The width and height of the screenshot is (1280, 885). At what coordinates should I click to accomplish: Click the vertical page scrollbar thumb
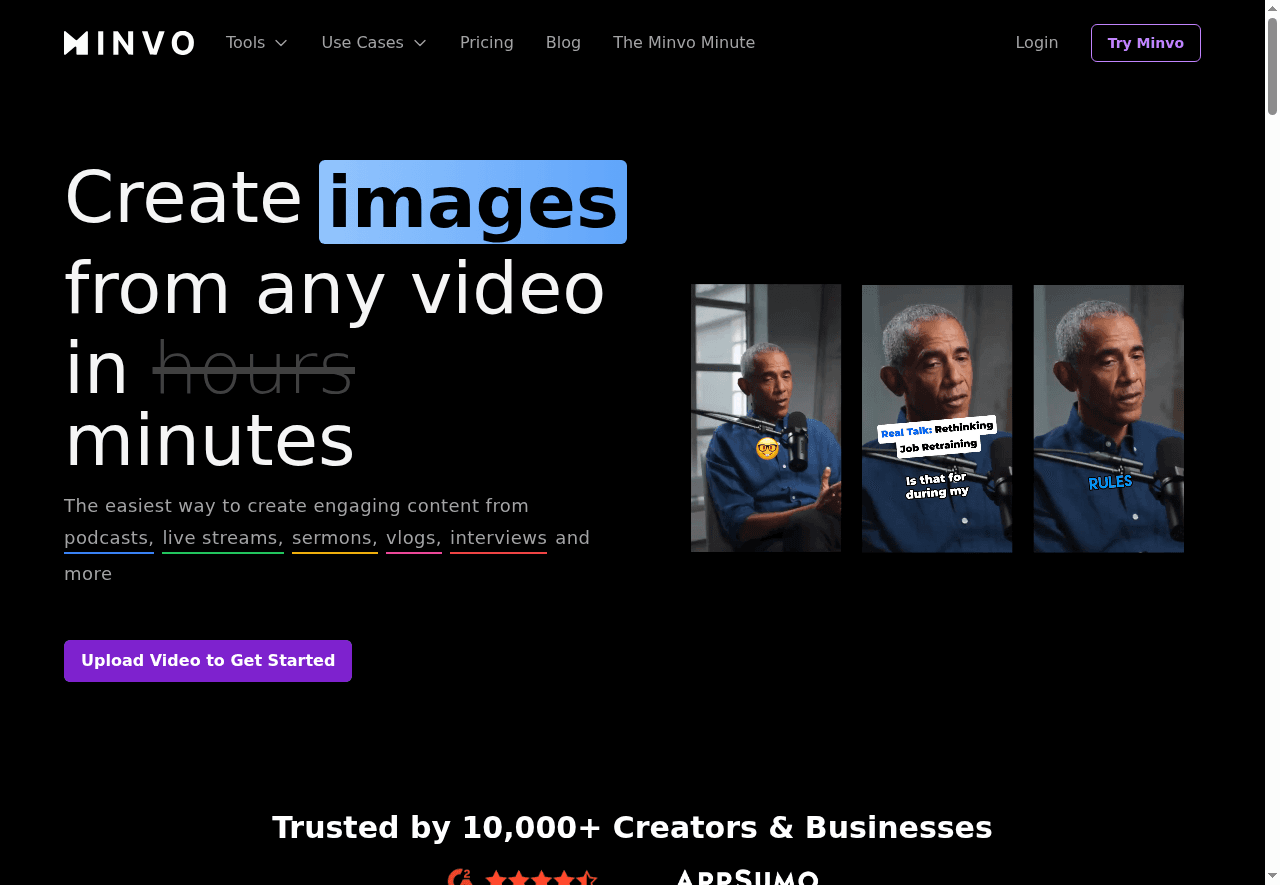(x=1272, y=65)
